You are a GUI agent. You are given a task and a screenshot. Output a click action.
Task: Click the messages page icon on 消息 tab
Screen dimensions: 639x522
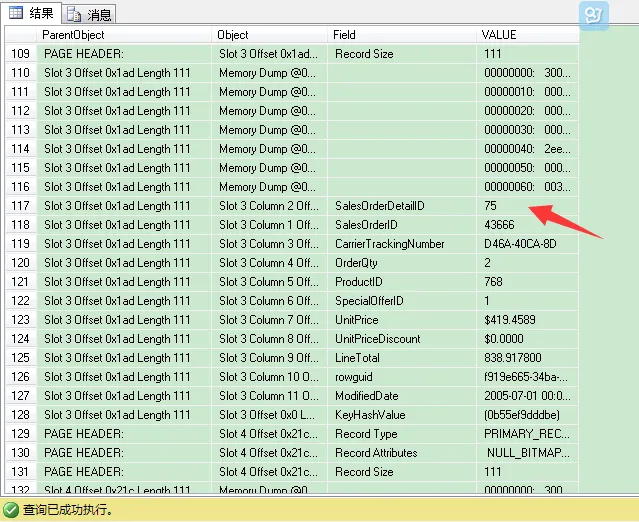point(74,15)
